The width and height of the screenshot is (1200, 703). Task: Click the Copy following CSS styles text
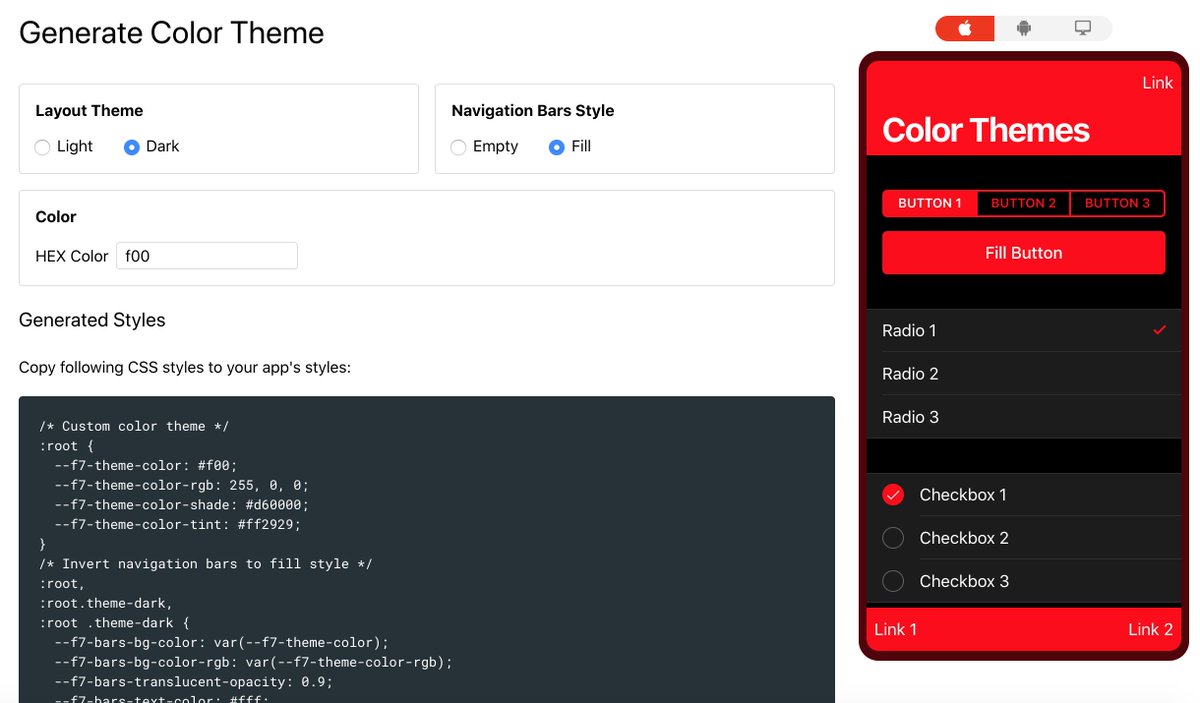click(x=185, y=368)
